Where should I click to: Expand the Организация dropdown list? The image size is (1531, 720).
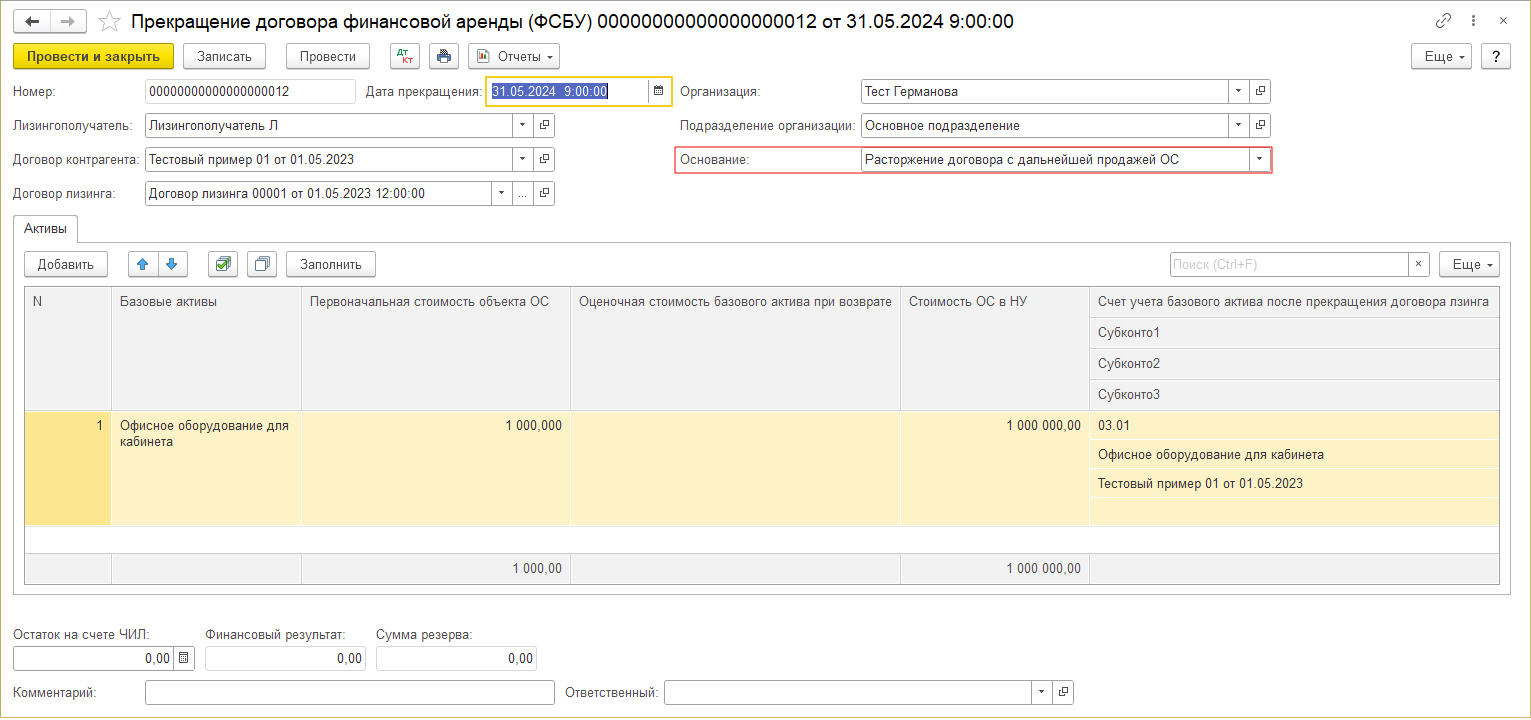point(1239,92)
